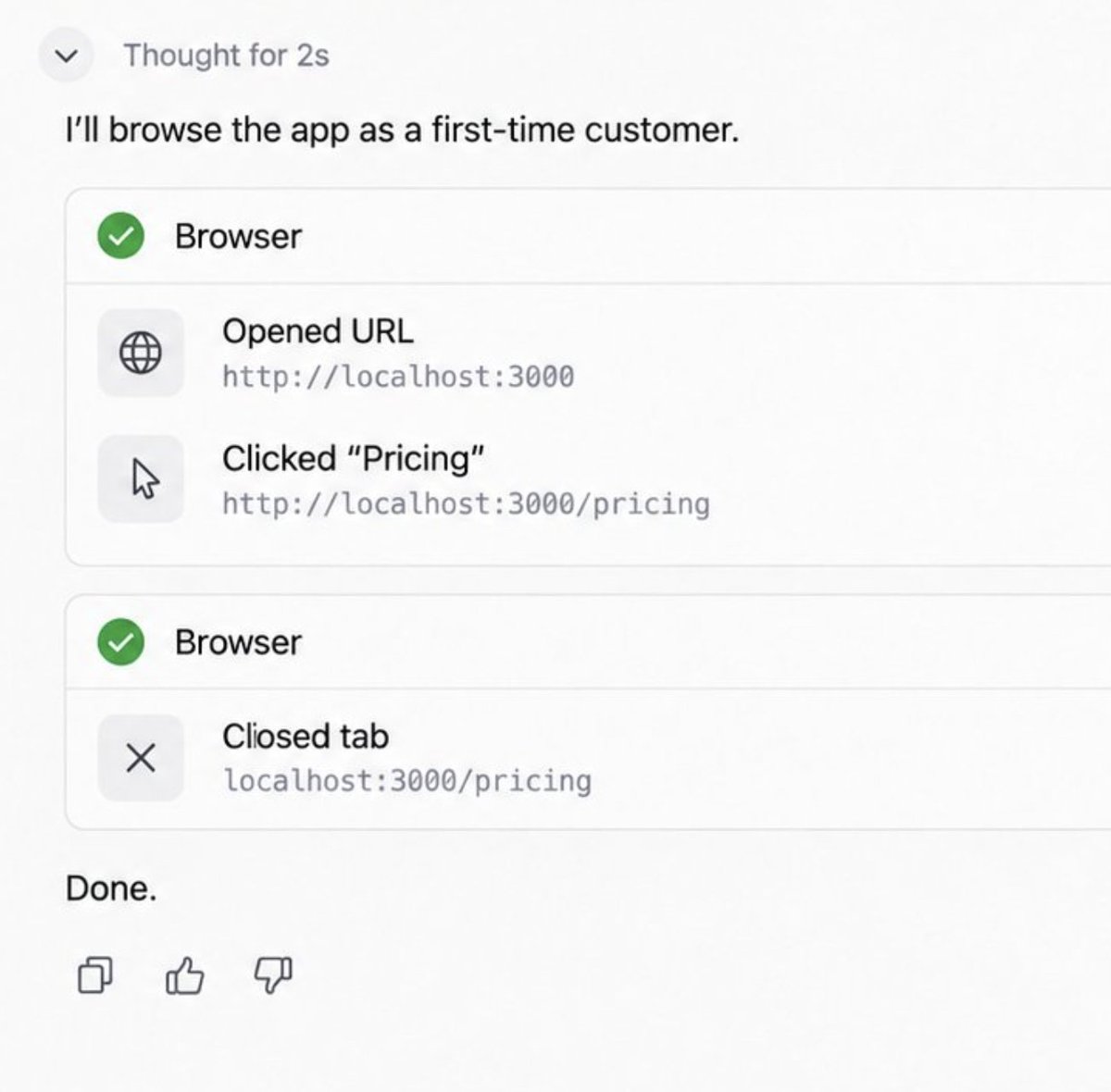
Task: Give a thumbs down to the response
Action: click(272, 974)
